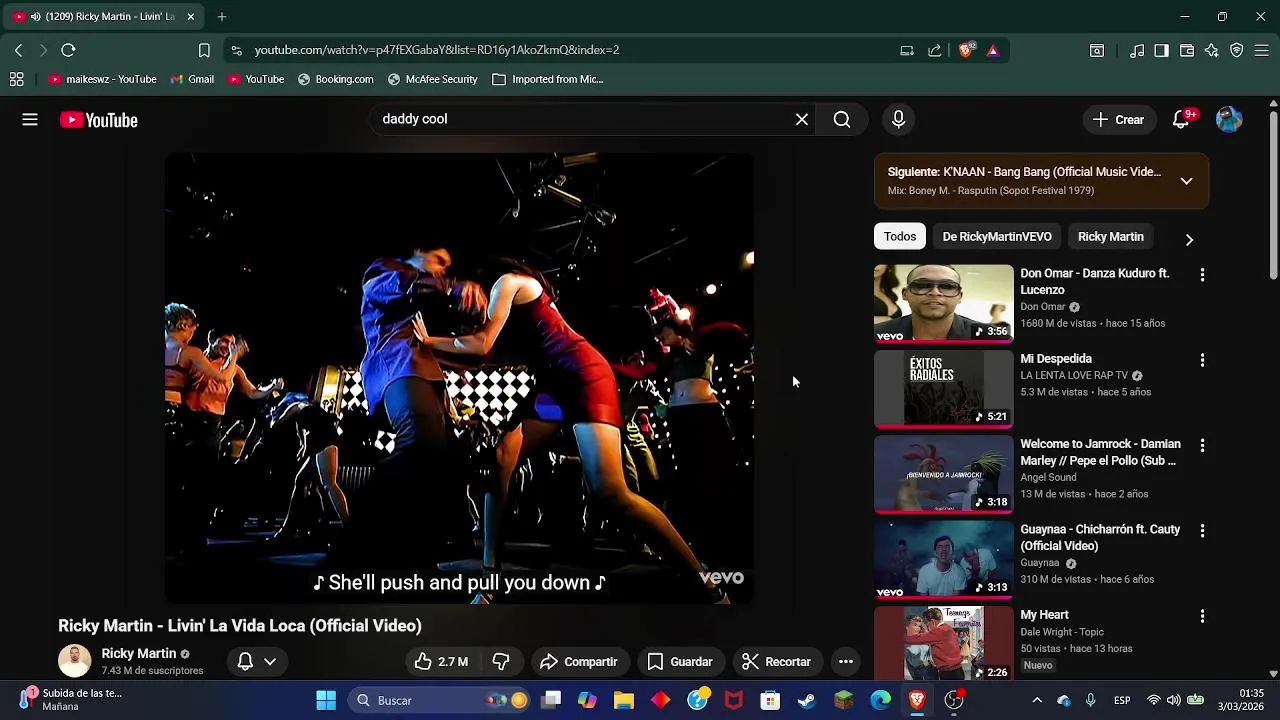Click the YouTube search magnifier button
Viewport: 1280px width, 720px height.
842,119
